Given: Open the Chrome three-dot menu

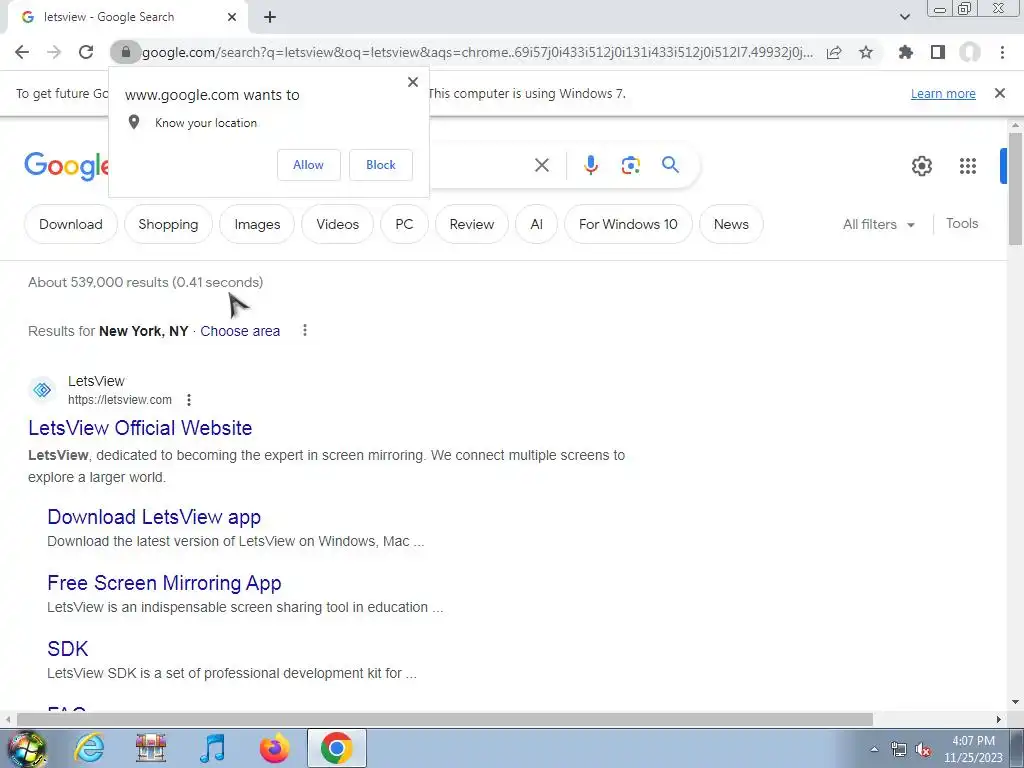Looking at the screenshot, I should [1002, 52].
